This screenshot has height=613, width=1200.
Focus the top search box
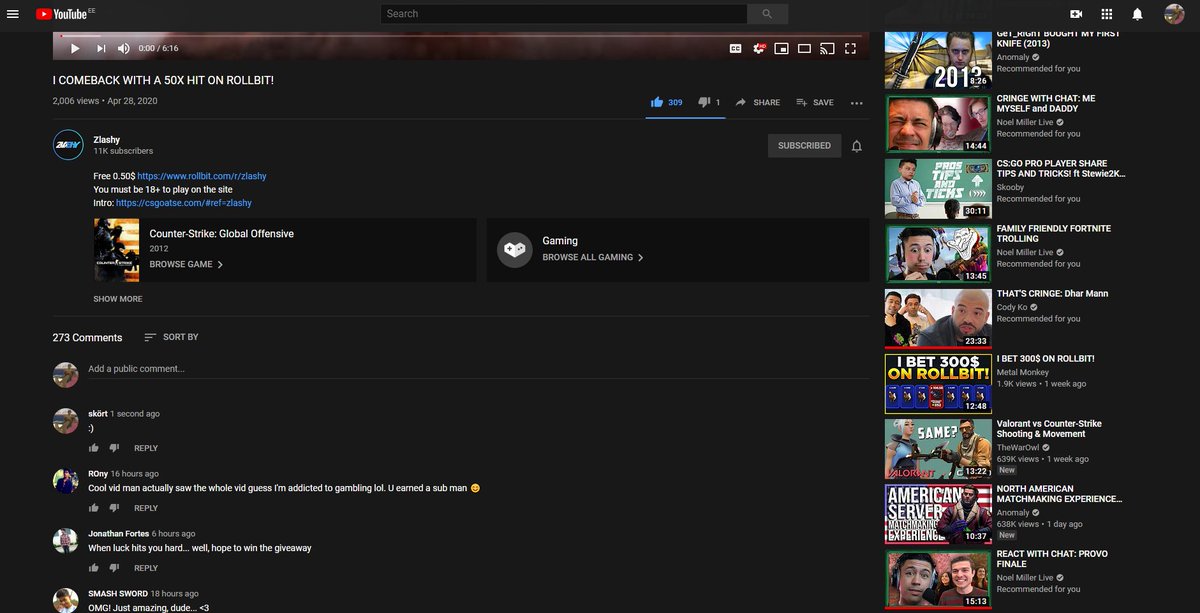(x=564, y=14)
